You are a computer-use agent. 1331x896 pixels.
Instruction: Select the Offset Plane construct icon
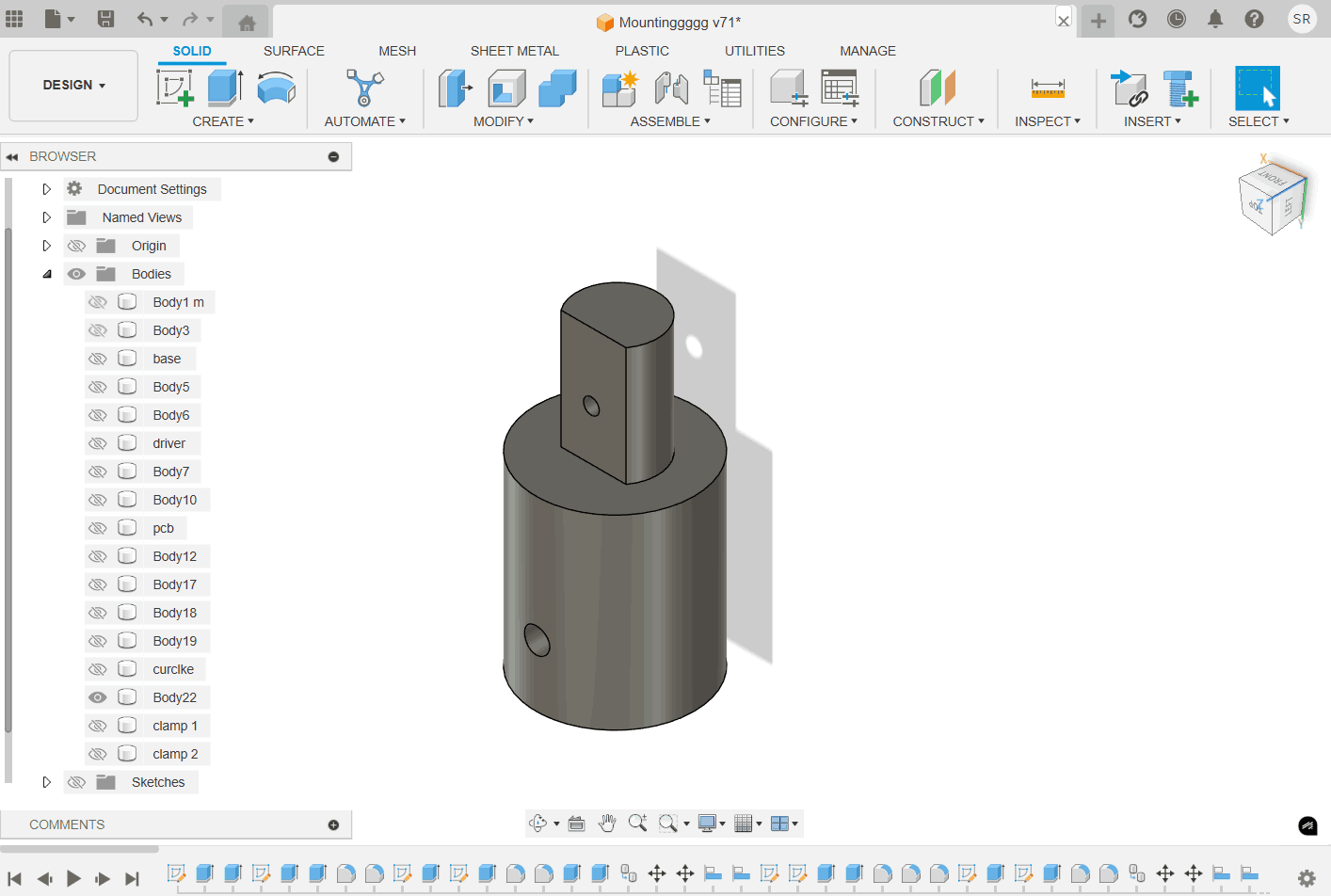(x=938, y=88)
